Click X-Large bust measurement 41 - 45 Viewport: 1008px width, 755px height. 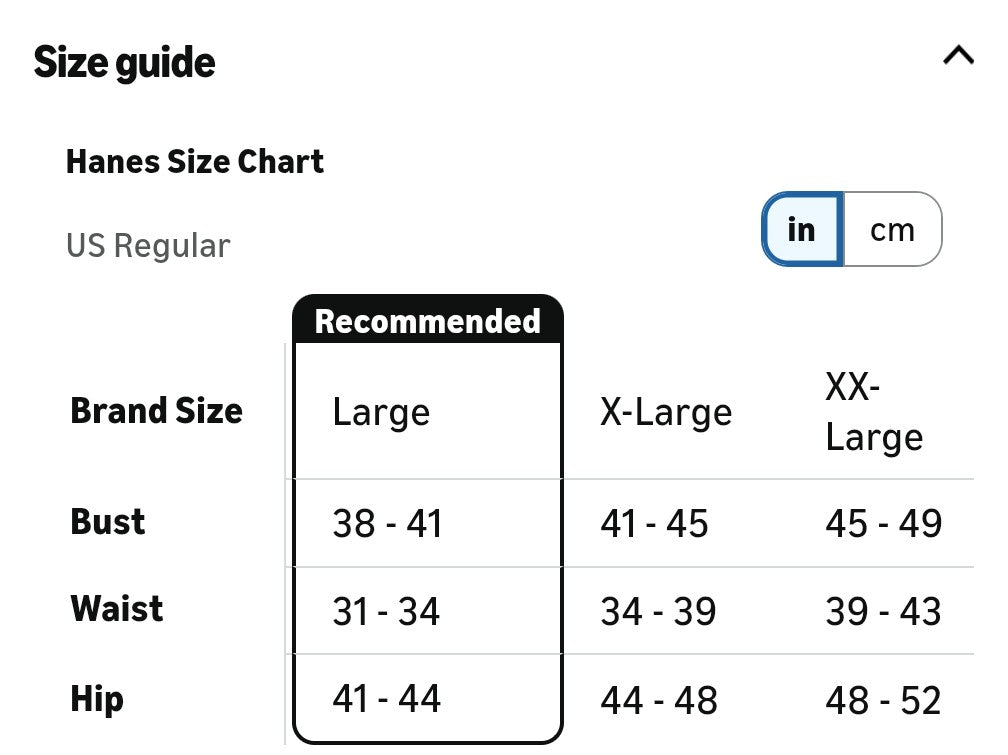click(654, 523)
